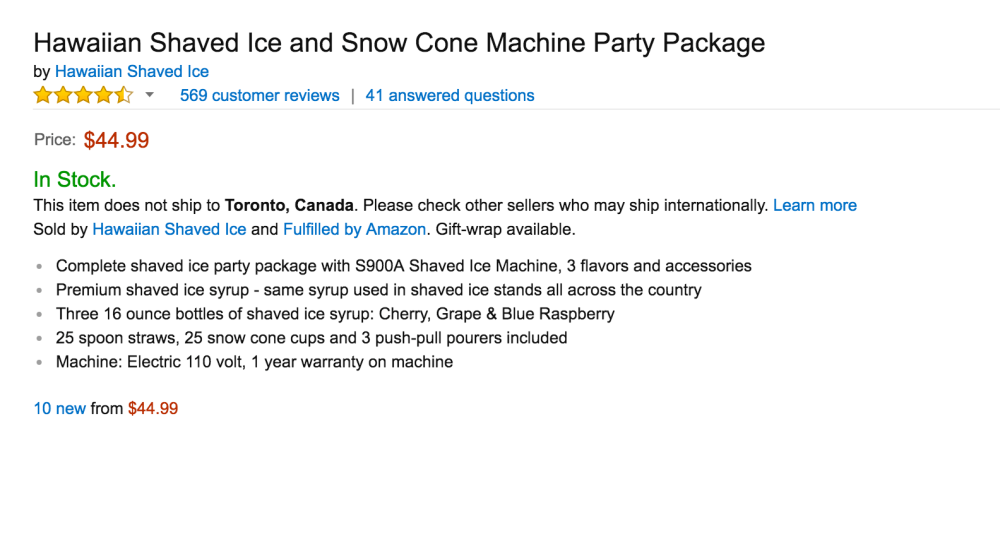The image size is (1000, 558).
Task: Click the green In Stock status
Action: point(75,180)
